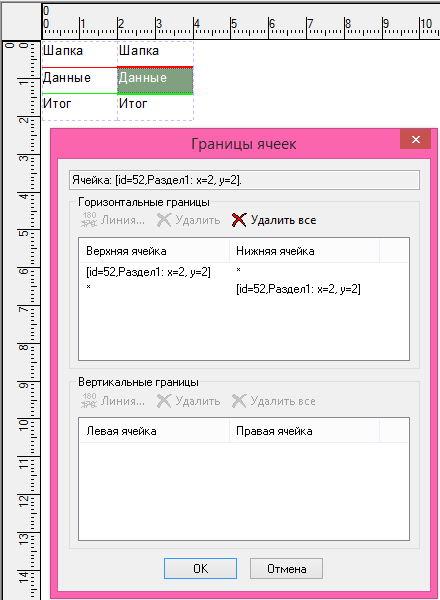Select first row with id=52 upper cell

pyautogui.click(x=148, y=272)
